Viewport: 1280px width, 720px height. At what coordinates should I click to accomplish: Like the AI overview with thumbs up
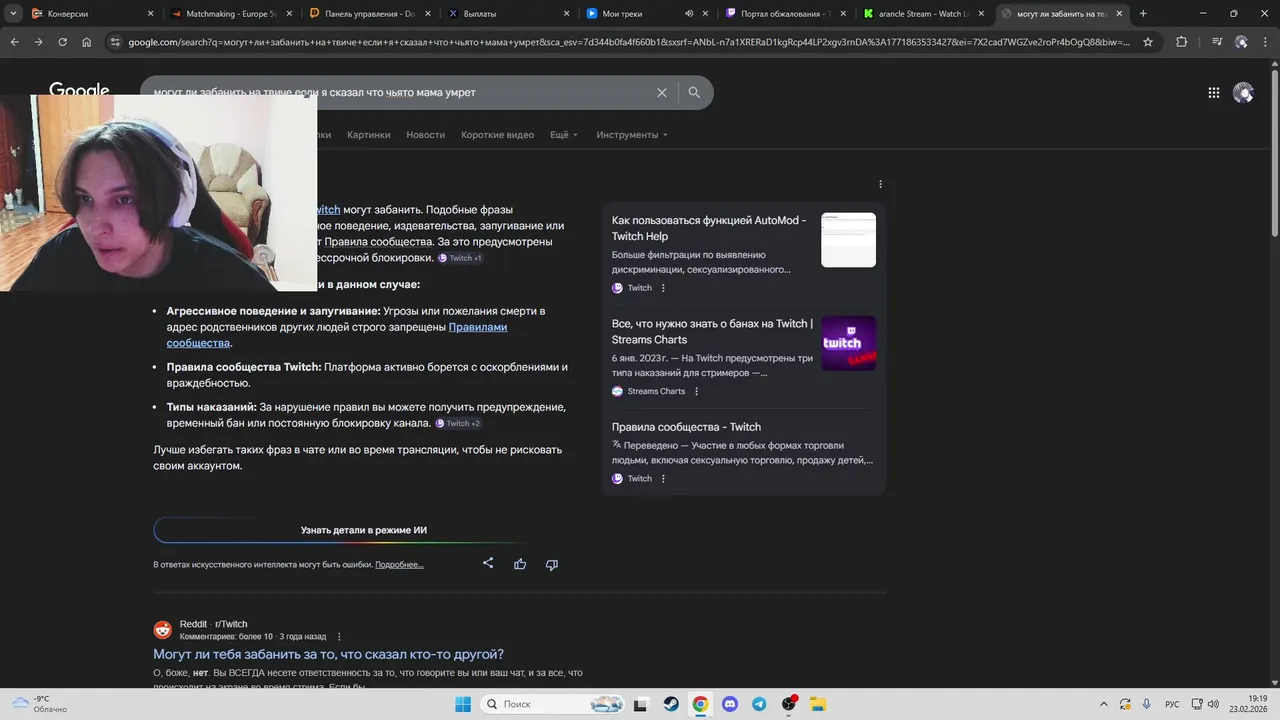(520, 564)
